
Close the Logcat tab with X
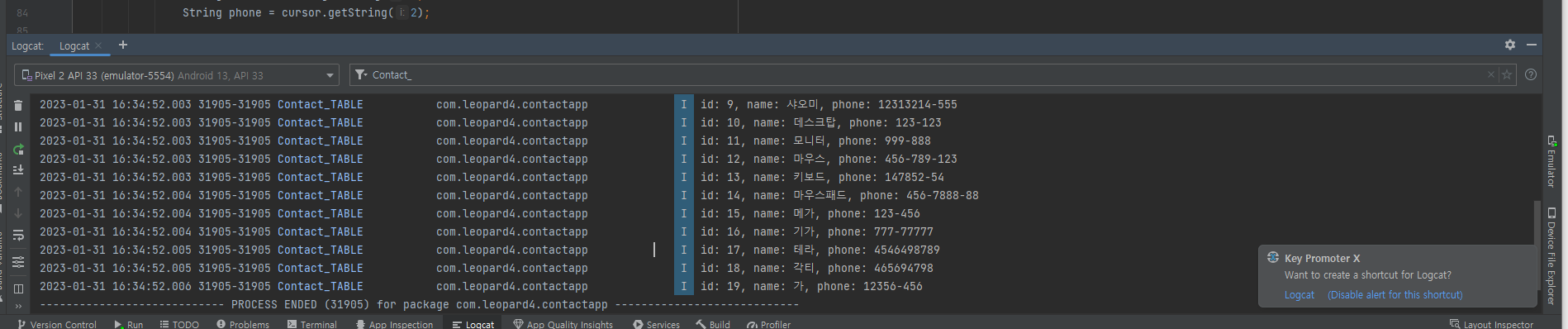point(98,46)
